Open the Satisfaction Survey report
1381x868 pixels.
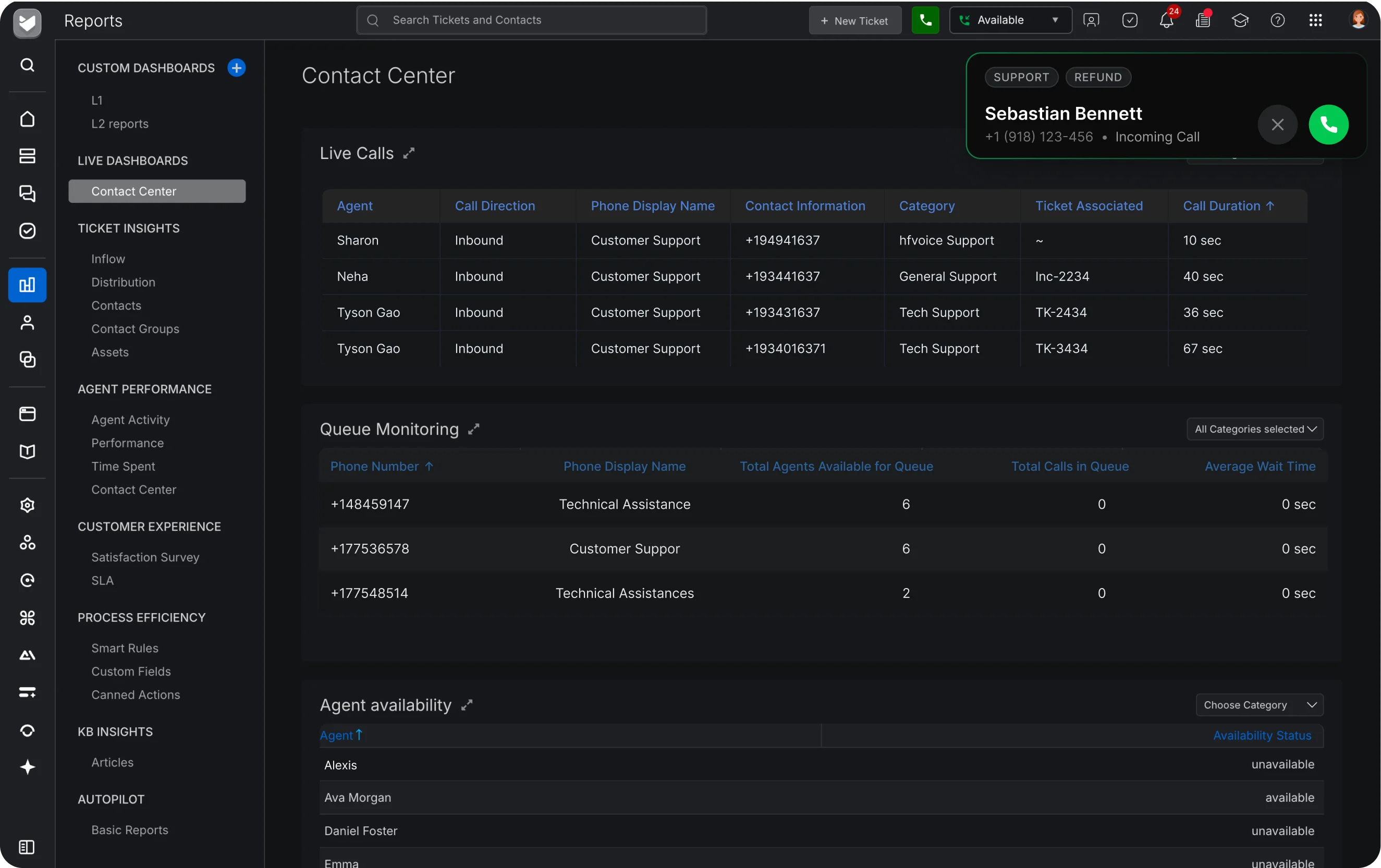click(145, 557)
